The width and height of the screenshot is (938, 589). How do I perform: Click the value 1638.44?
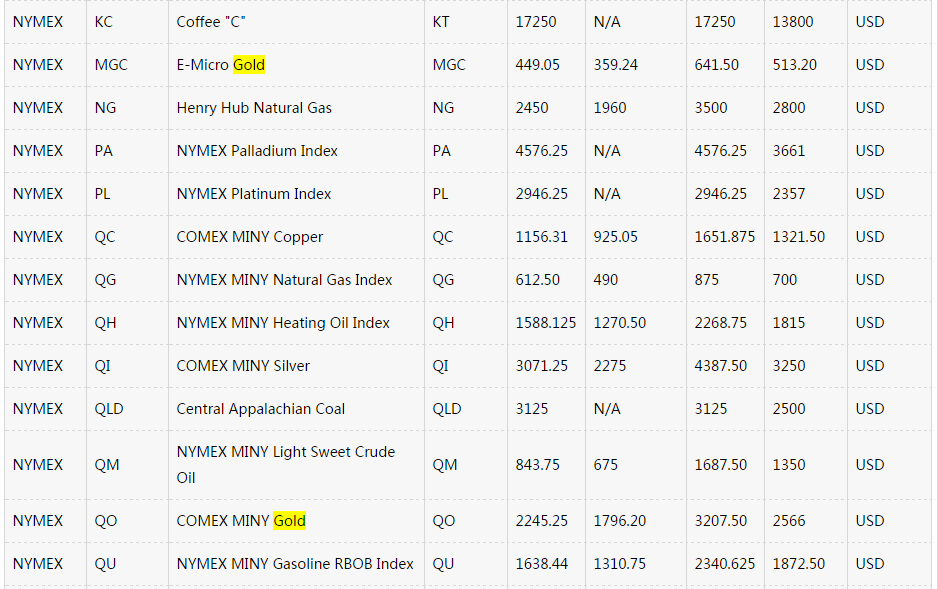[x=541, y=564]
